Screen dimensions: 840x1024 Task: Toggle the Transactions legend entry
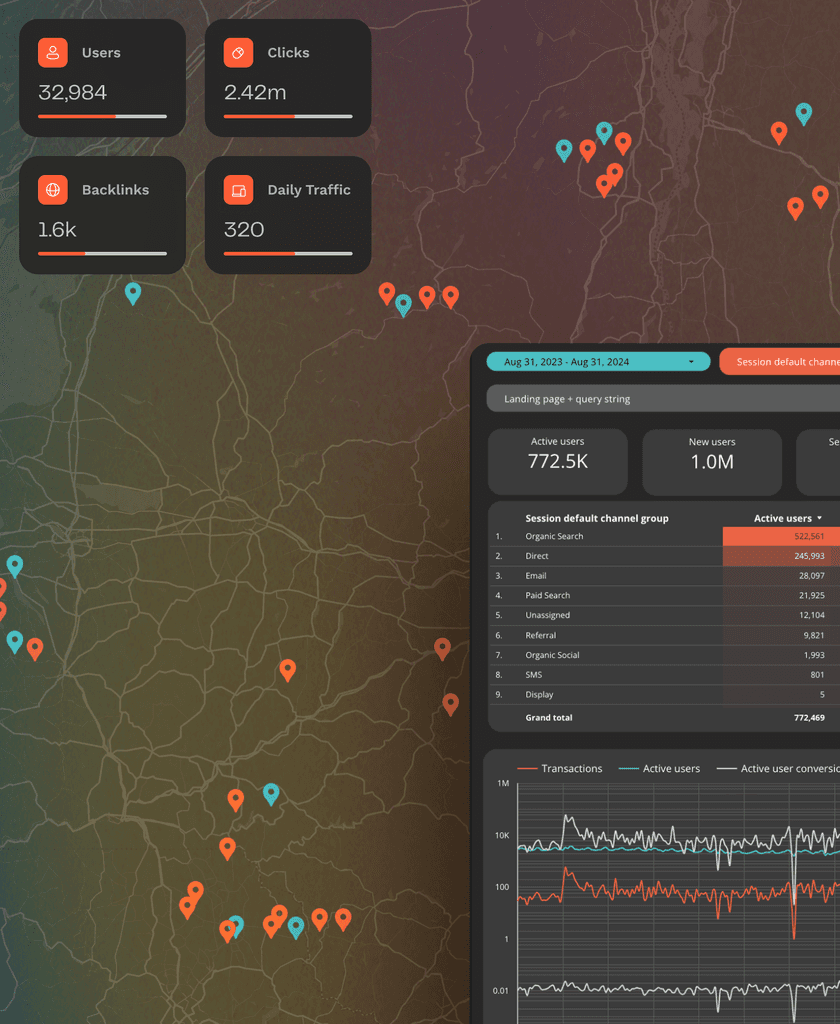(x=560, y=769)
